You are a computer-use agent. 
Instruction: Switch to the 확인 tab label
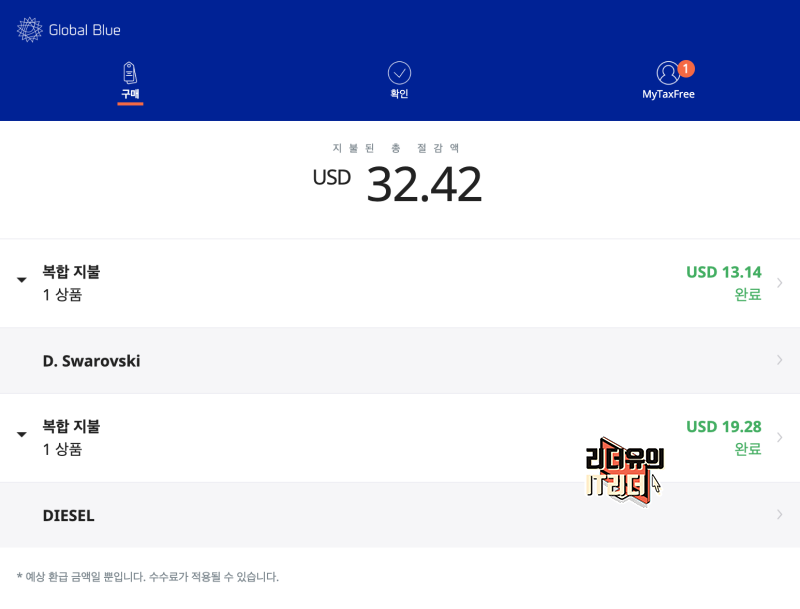[399, 94]
